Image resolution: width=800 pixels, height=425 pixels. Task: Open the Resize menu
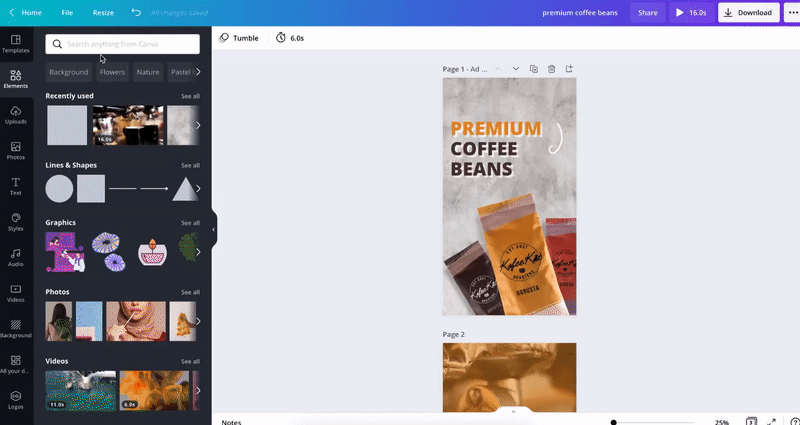pos(103,13)
